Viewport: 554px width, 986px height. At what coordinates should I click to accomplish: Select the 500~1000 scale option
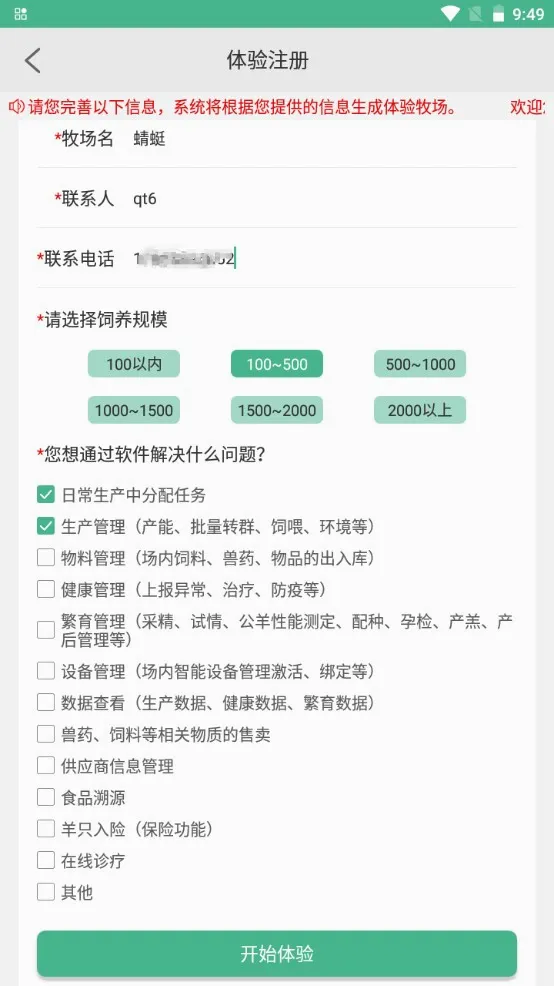coord(420,364)
